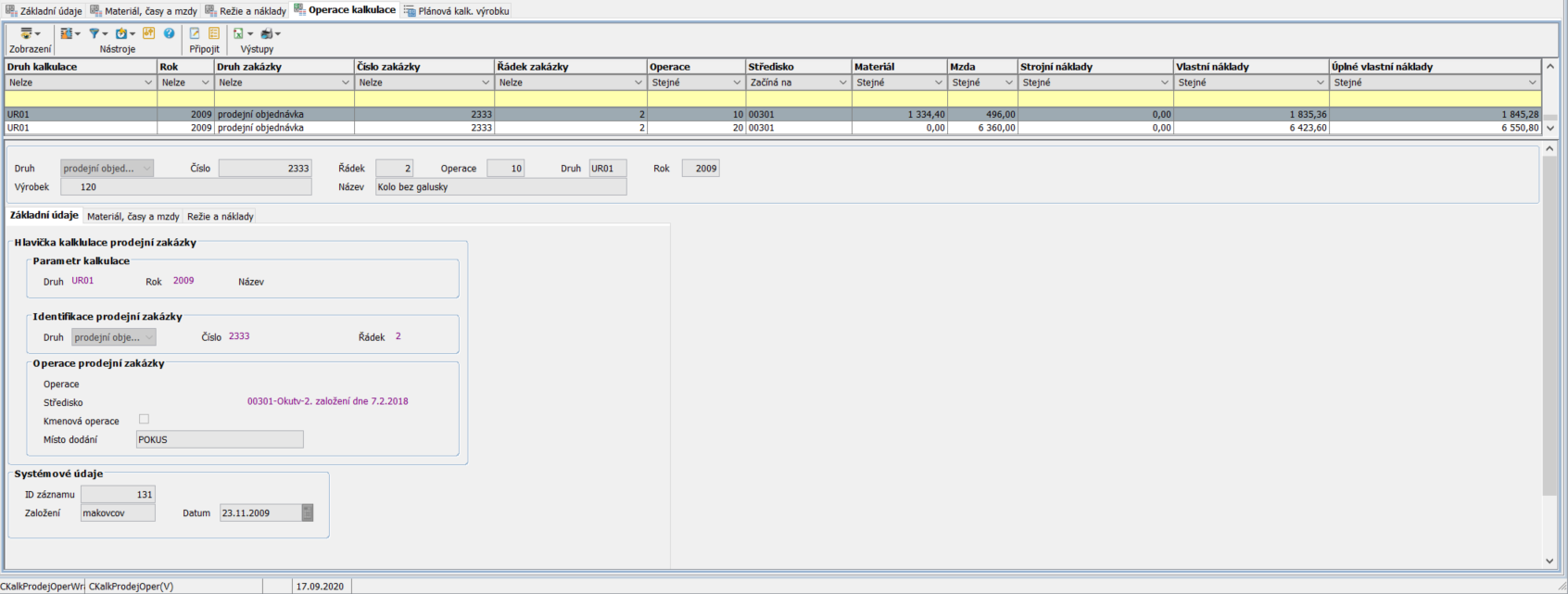Screen dimensions: 1568x594
Task: Click the orange settings icon in Nástroje
Action: point(148,33)
